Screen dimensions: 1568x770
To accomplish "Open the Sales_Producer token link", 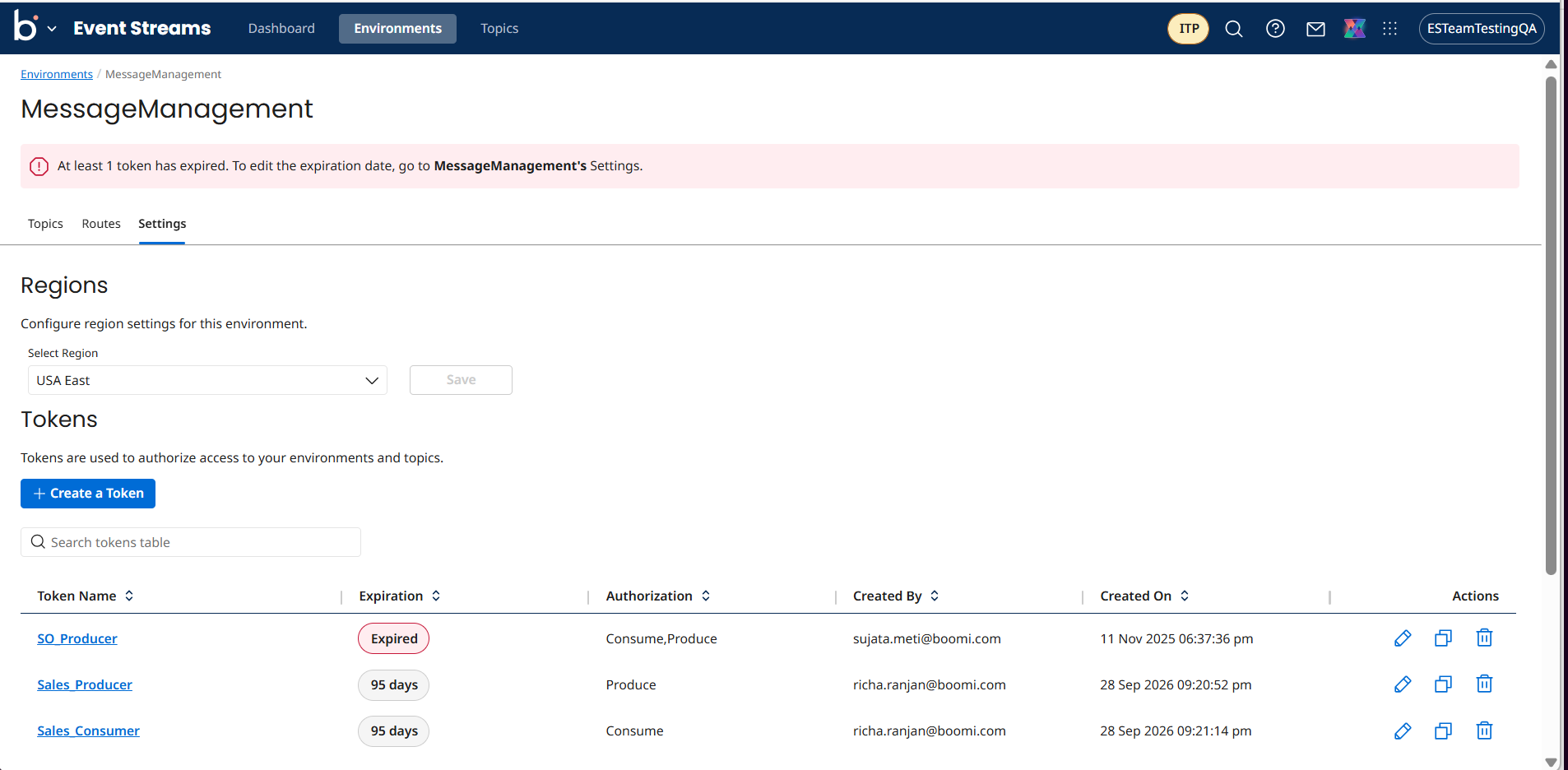I will click(85, 684).
